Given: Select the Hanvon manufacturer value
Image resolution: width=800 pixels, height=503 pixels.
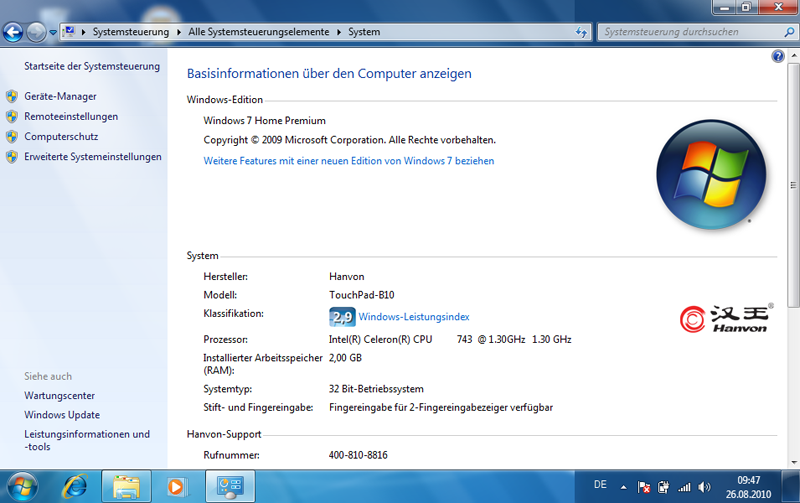Looking at the screenshot, I should point(346,276).
